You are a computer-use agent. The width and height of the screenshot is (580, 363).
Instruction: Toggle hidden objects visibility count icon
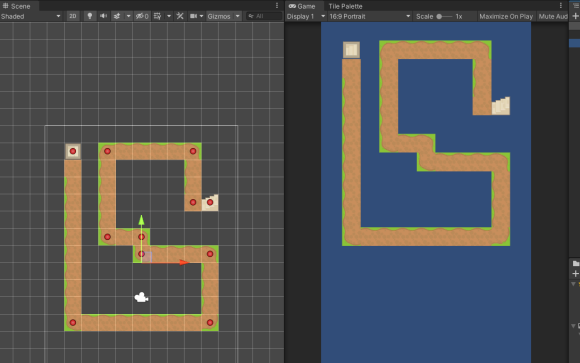coord(142,16)
